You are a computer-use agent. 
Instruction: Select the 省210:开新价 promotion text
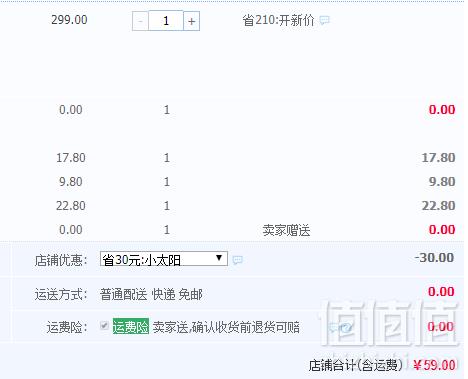pos(278,20)
